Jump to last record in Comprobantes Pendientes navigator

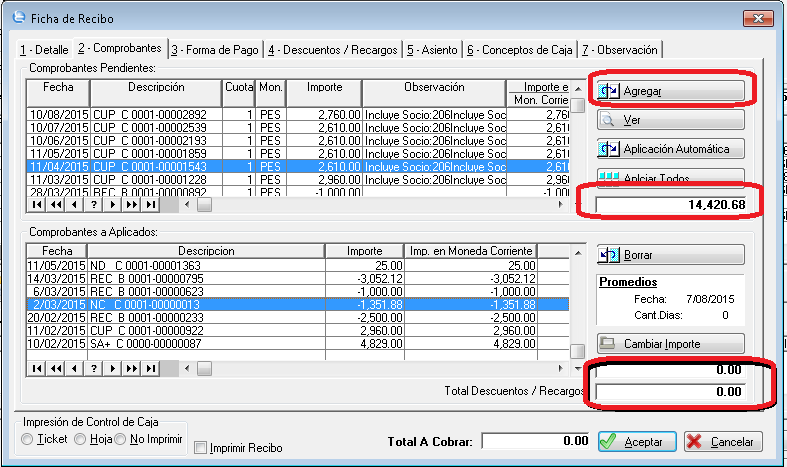point(150,204)
